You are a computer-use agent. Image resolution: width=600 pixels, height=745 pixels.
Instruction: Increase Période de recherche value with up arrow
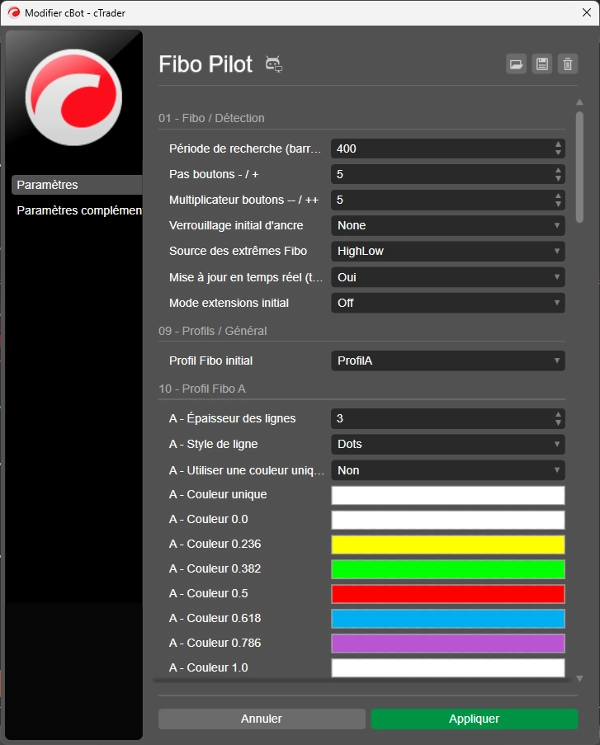(x=558, y=144)
